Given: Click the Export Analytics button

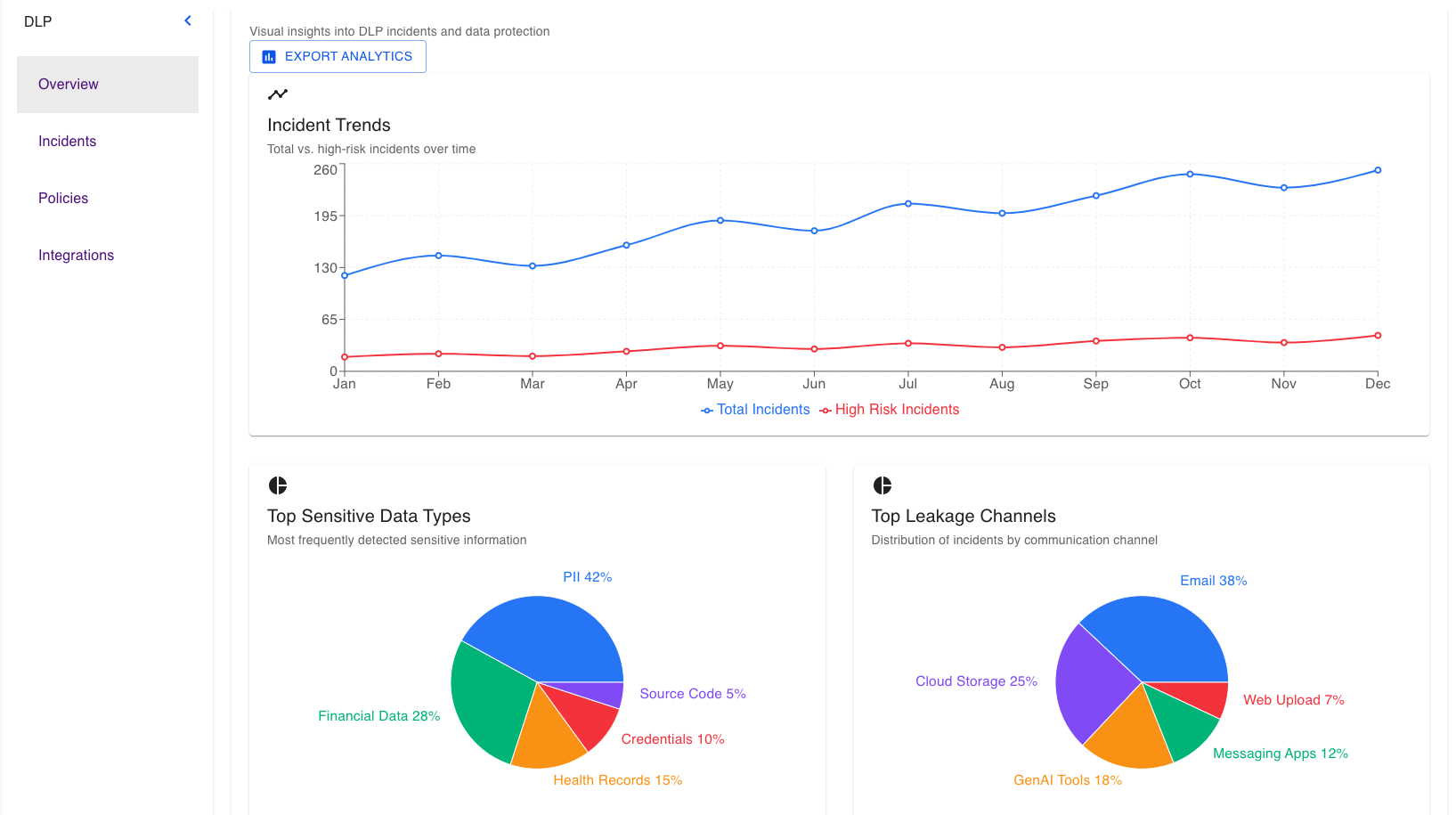Looking at the screenshot, I should pos(338,56).
